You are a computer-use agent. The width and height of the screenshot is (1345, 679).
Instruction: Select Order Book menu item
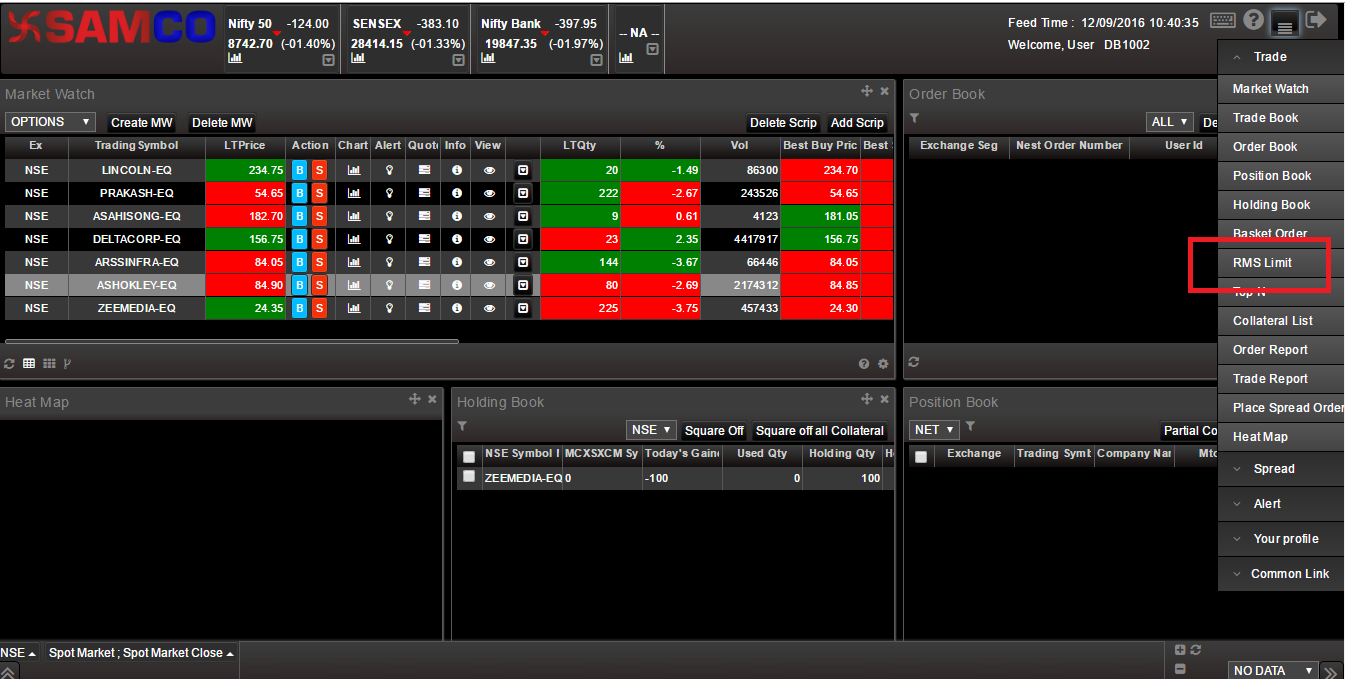coord(1281,147)
